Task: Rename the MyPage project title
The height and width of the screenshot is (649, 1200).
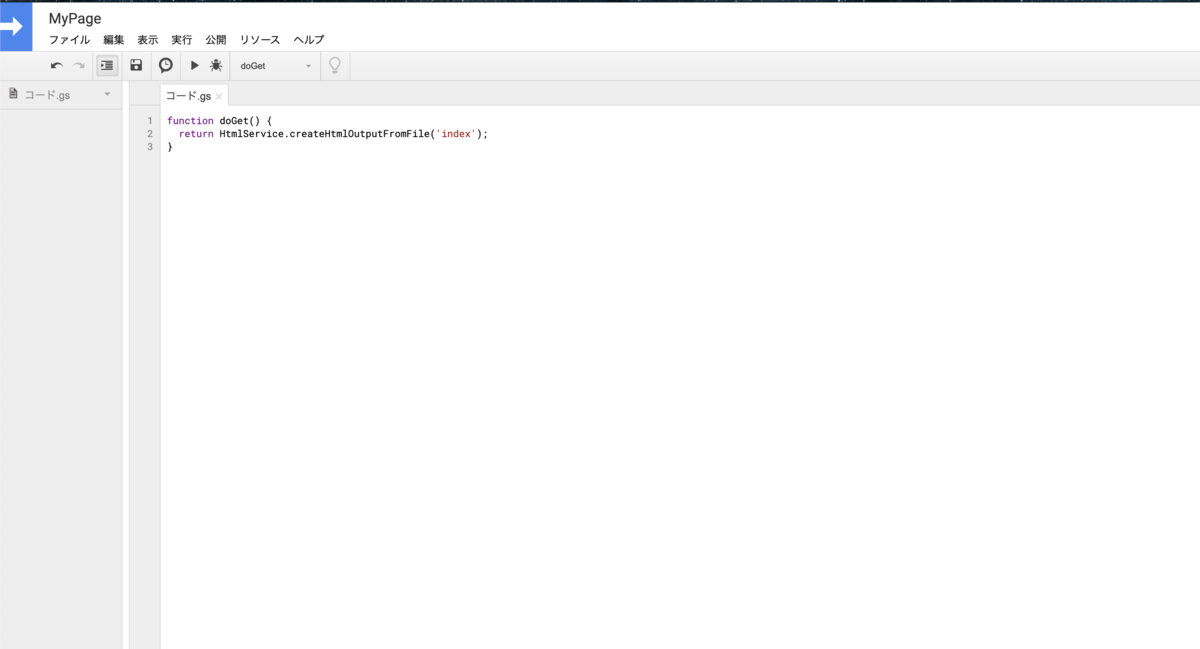Action: (x=75, y=18)
